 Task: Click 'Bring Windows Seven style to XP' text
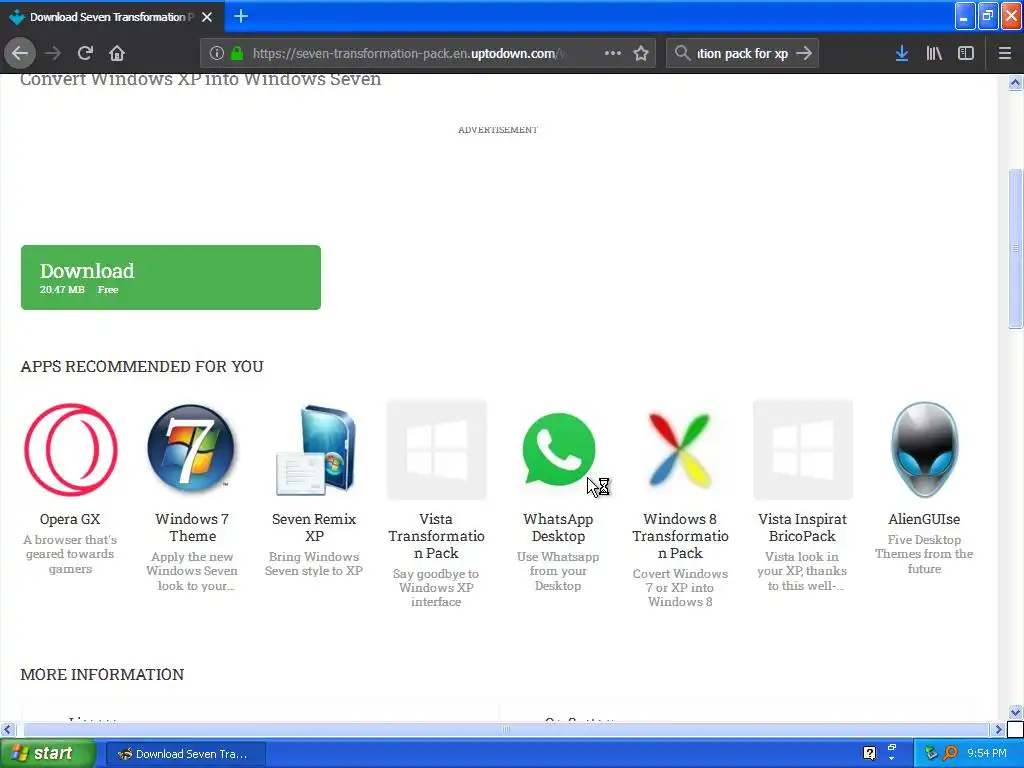coord(314,564)
